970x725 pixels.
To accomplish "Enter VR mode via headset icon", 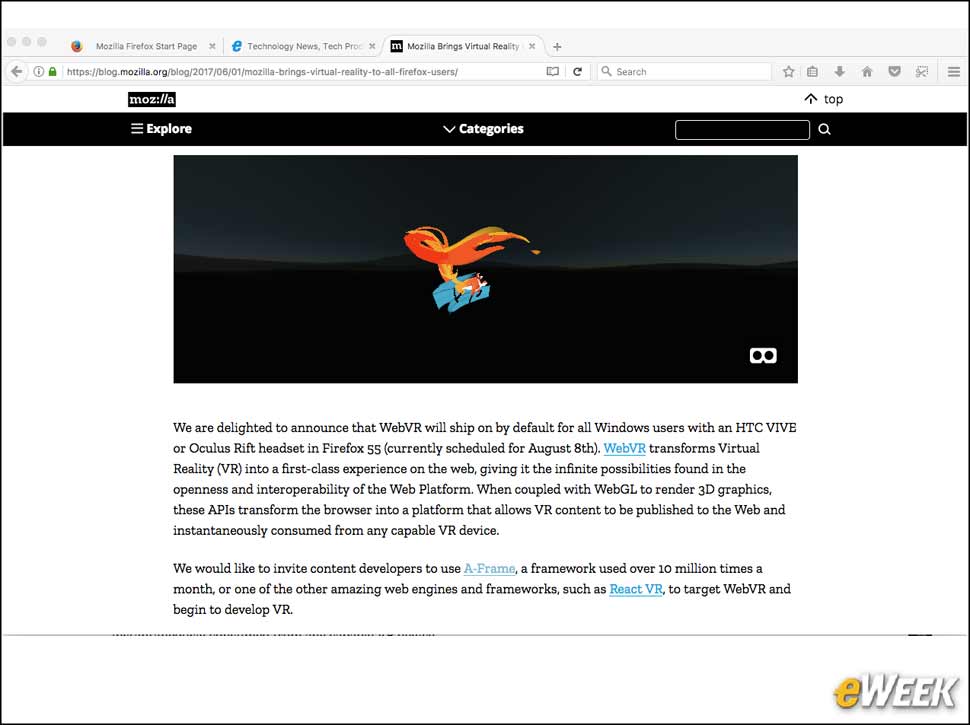I will point(763,356).
